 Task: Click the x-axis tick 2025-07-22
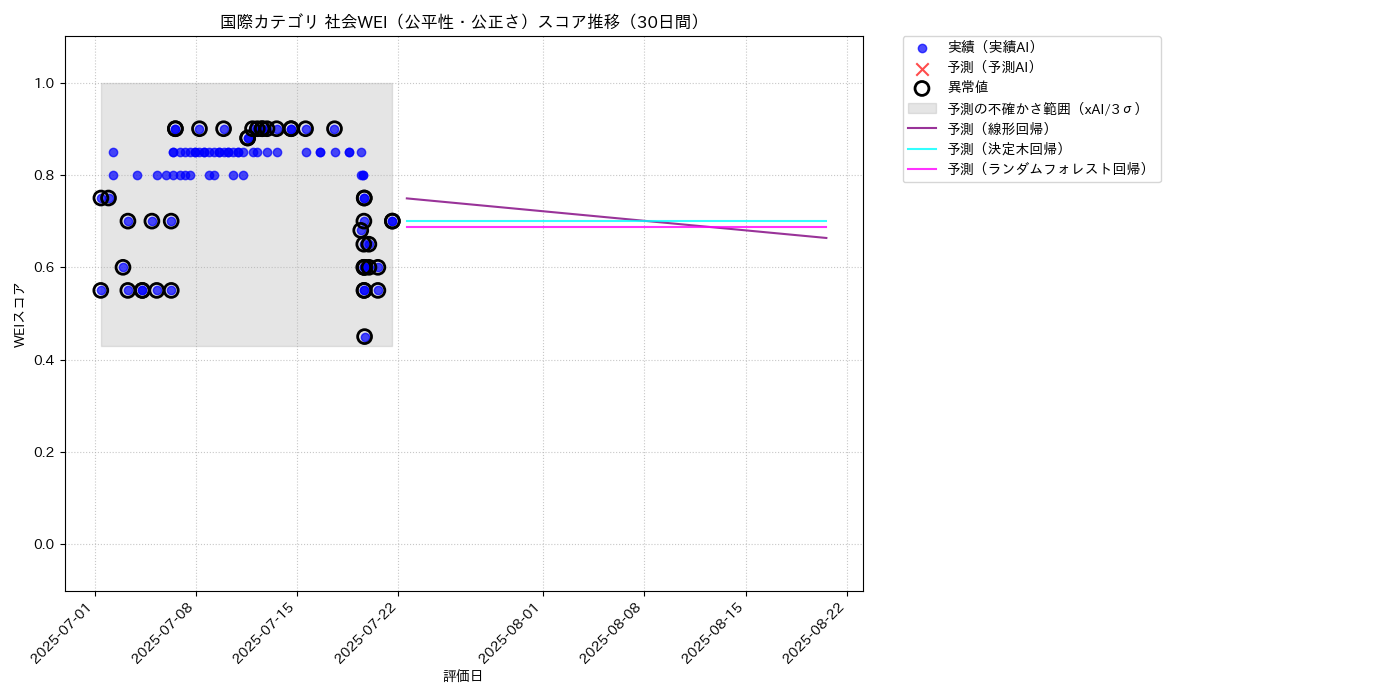368,631
